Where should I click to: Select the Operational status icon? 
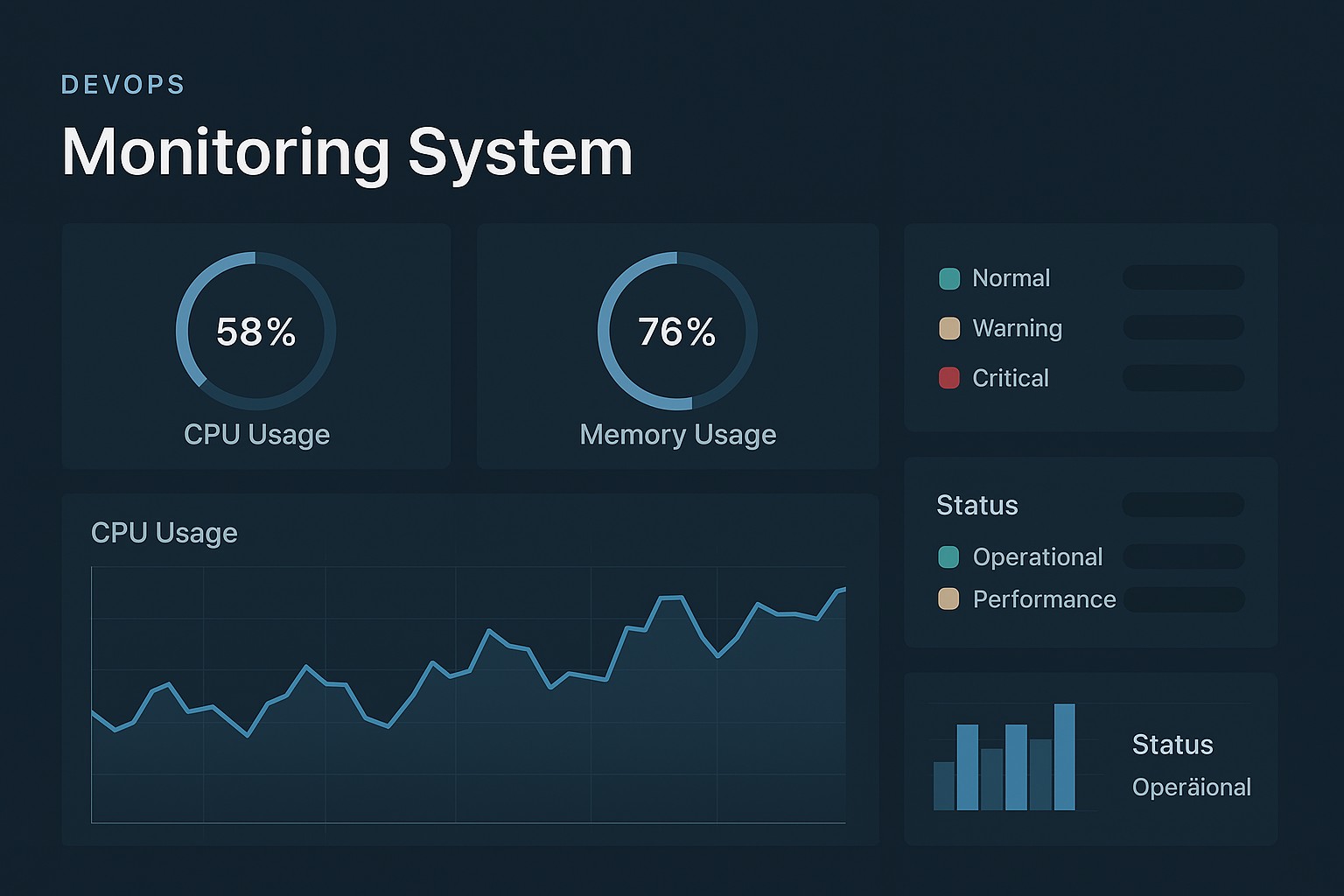[x=949, y=556]
